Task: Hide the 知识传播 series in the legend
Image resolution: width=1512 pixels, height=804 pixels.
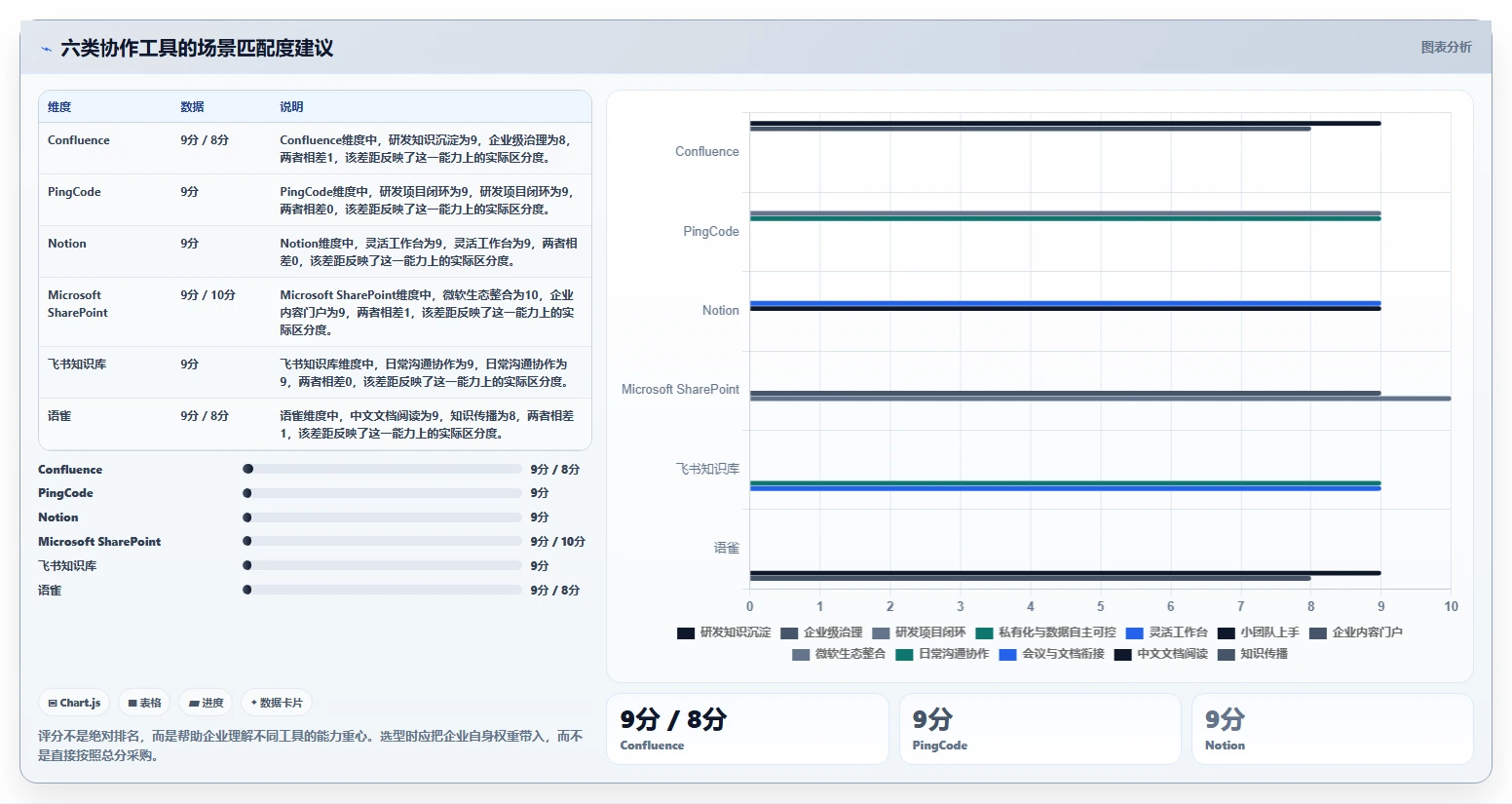Action: pyautogui.click(x=1252, y=654)
